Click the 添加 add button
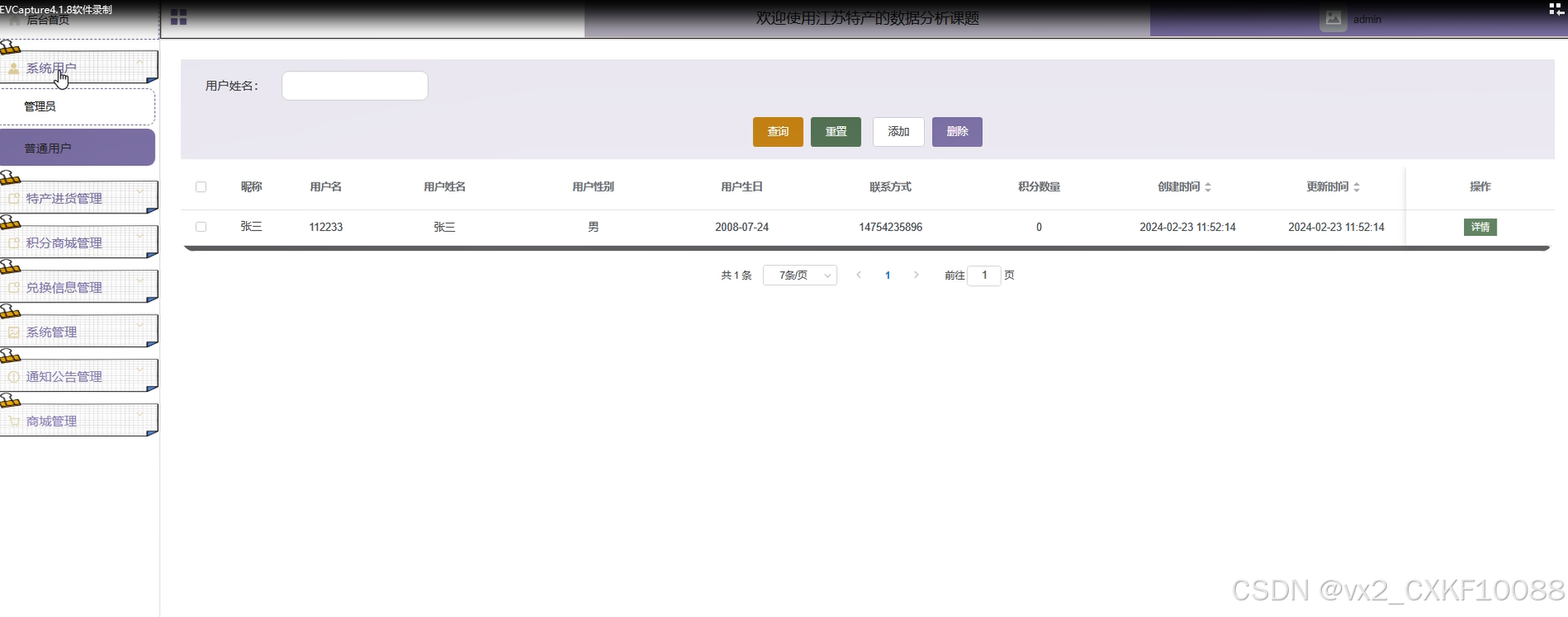This screenshot has height=617, width=1568. pyautogui.click(x=898, y=131)
